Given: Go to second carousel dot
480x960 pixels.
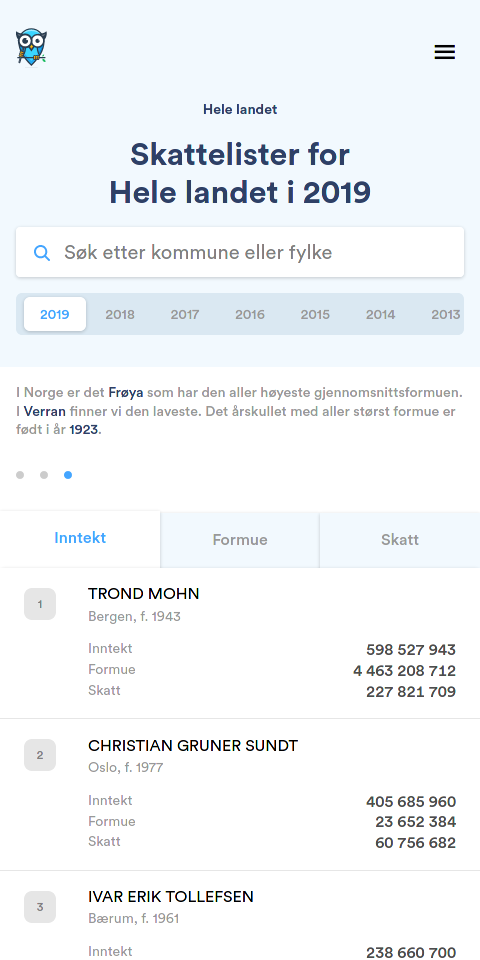Looking at the screenshot, I should (44, 474).
